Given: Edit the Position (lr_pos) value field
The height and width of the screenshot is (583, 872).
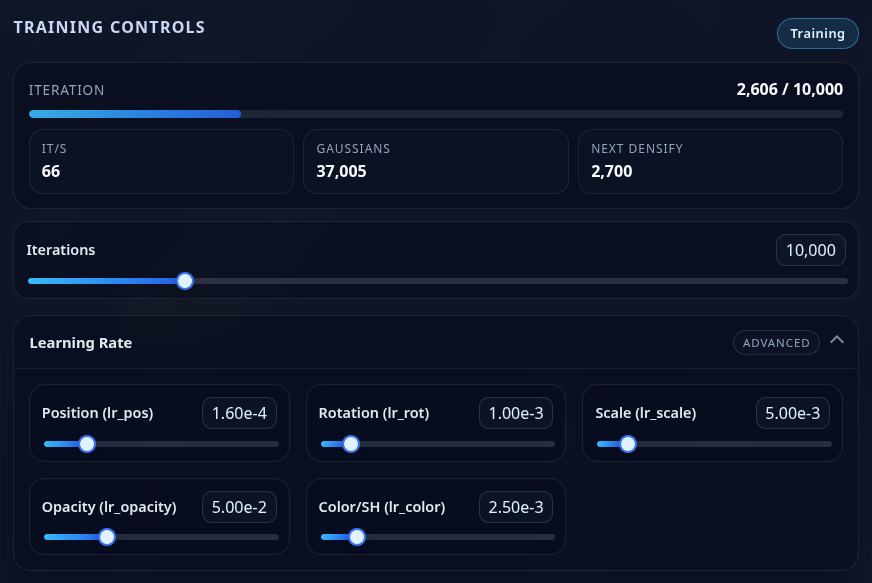Looking at the screenshot, I should [x=239, y=413].
